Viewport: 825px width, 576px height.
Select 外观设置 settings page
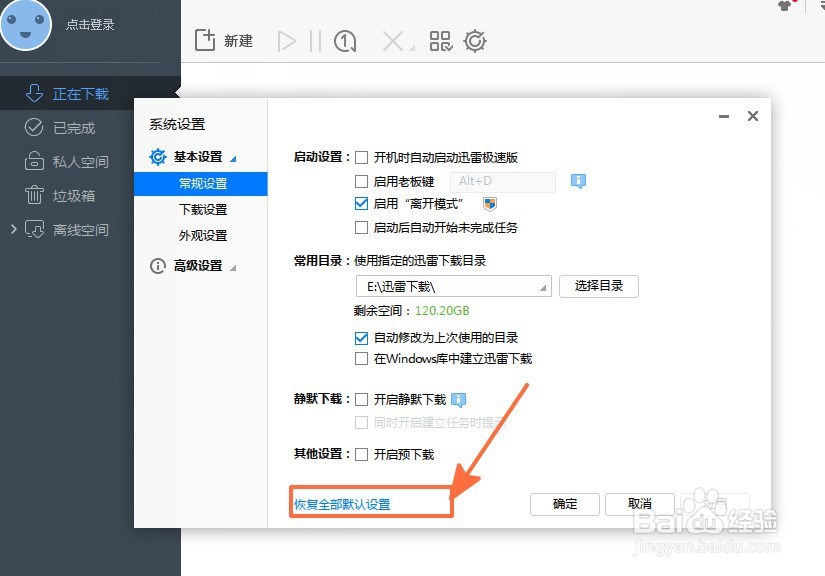click(203, 235)
